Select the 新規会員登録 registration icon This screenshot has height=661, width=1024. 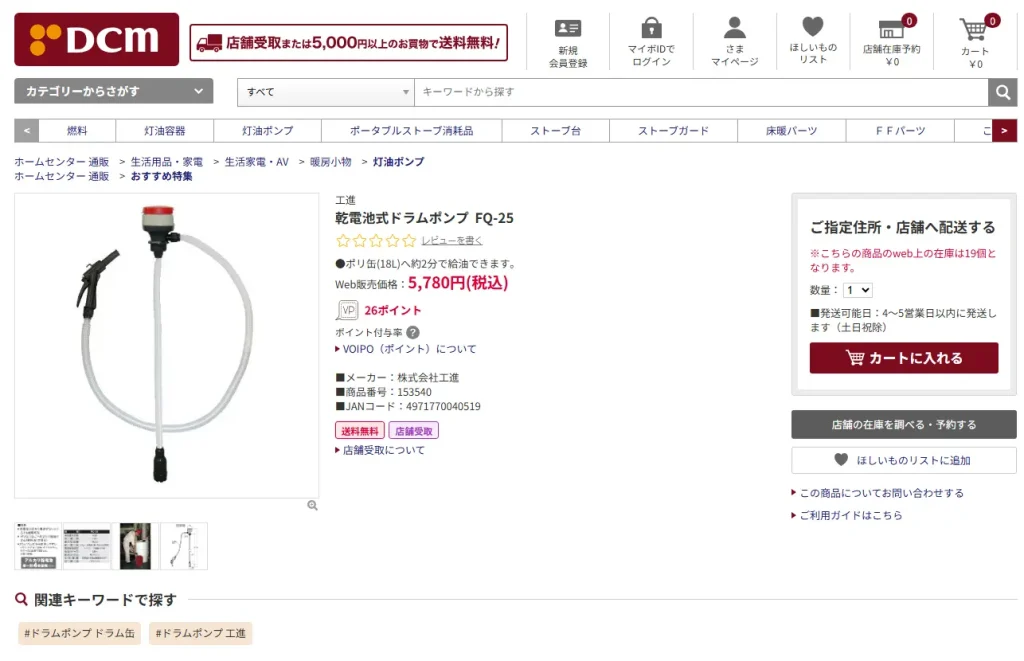pyautogui.click(x=568, y=30)
